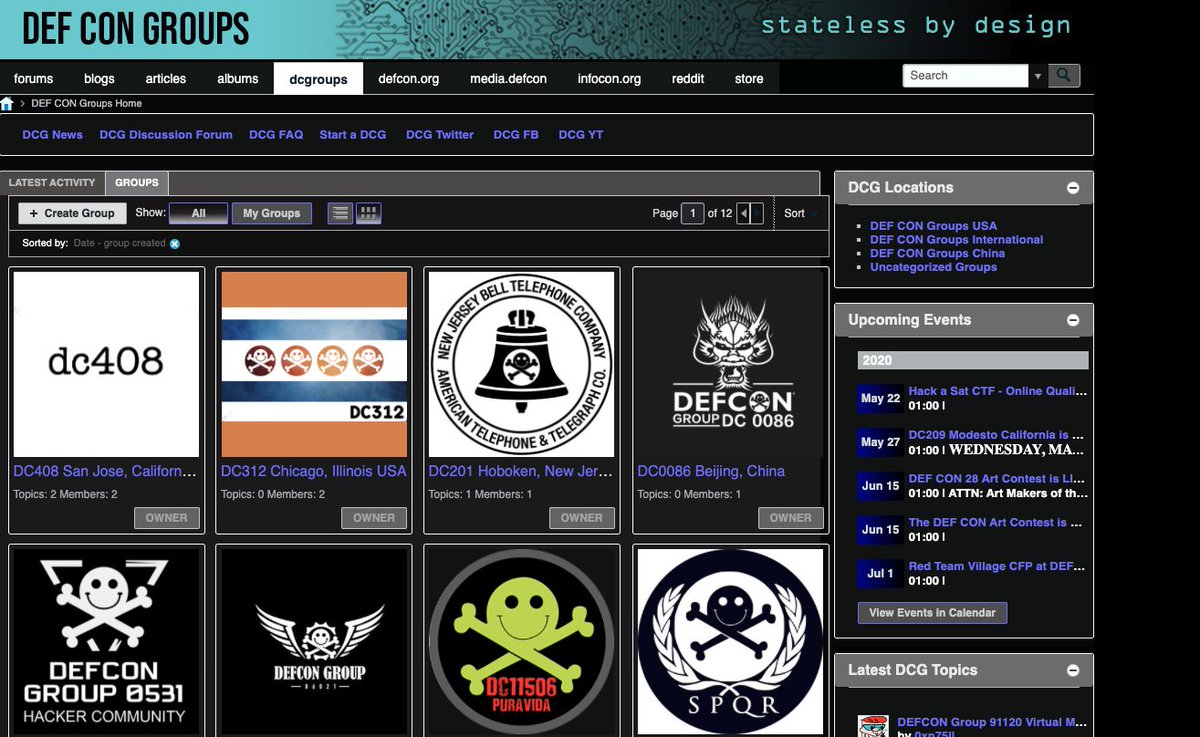Image resolution: width=1200 pixels, height=737 pixels.
Task: Show only My Groups toggle
Action: pos(272,213)
